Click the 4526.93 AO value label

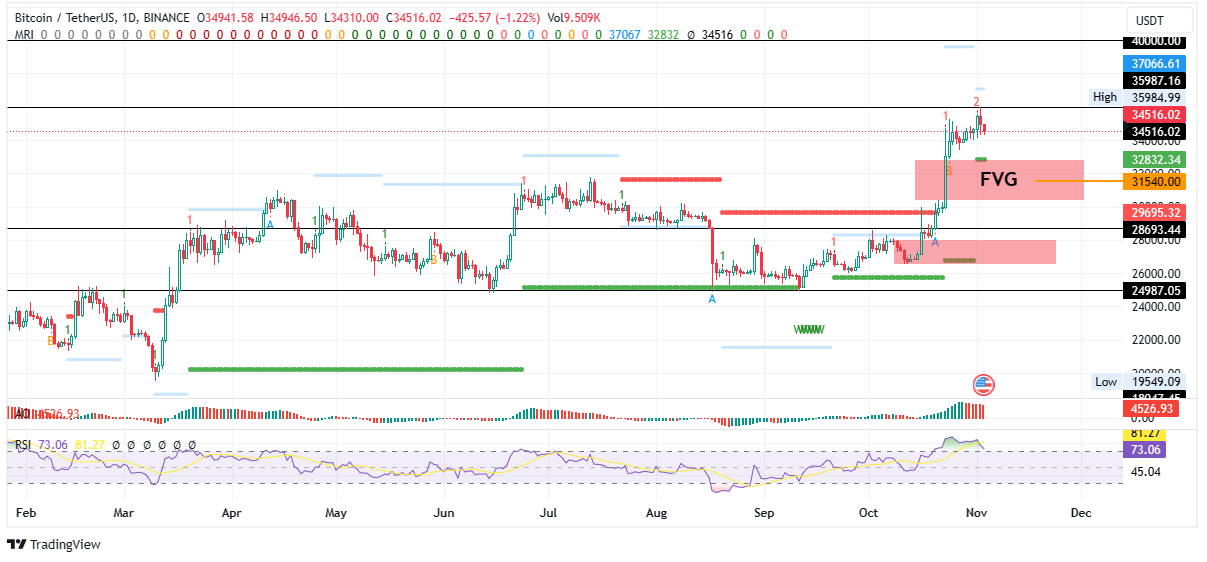coord(1153,409)
